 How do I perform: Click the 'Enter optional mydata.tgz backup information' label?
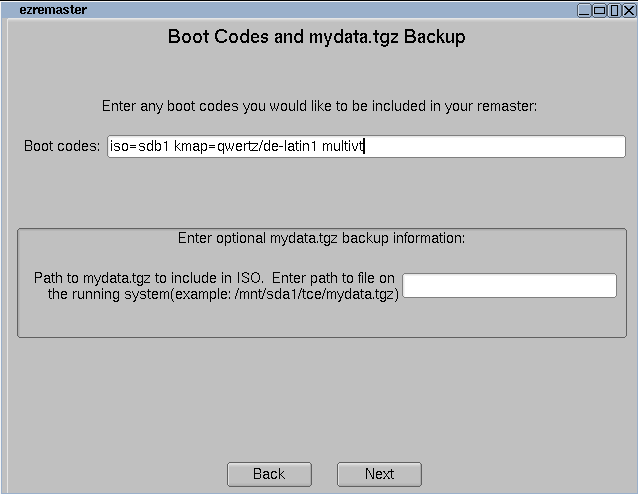pyautogui.click(x=321, y=238)
